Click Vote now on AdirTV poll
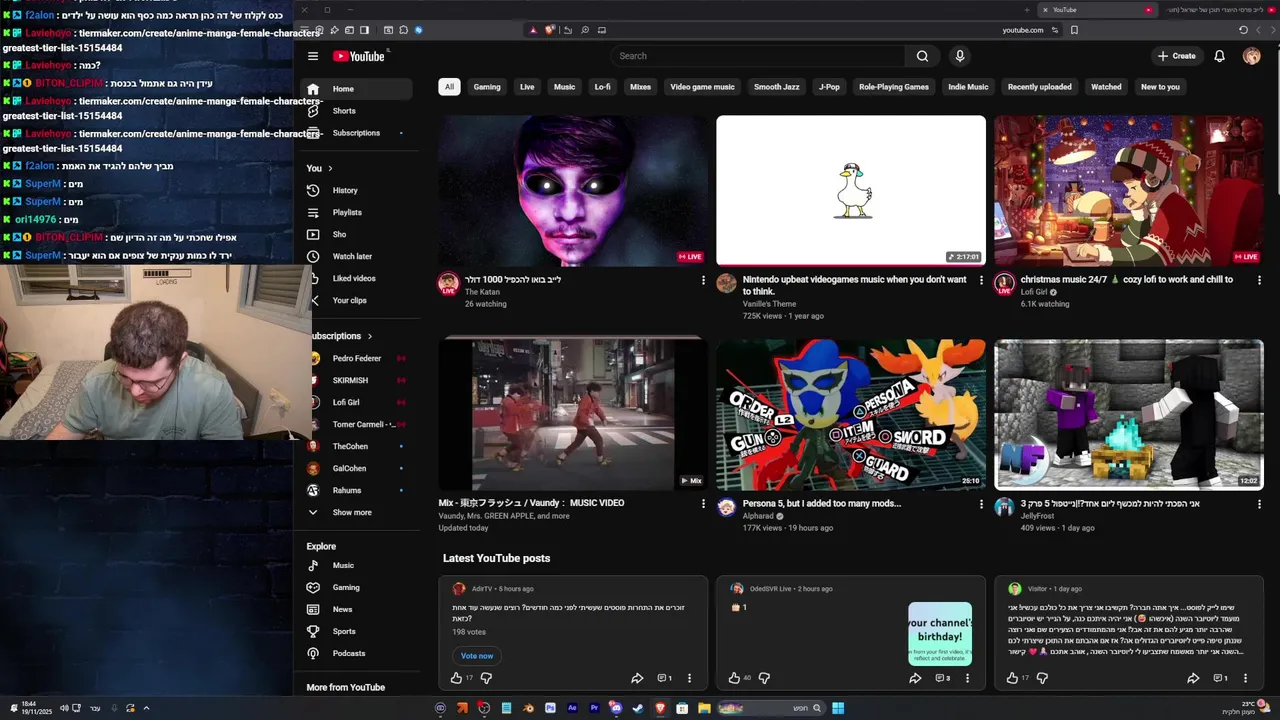1280x720 pixels. click(477, 656)
